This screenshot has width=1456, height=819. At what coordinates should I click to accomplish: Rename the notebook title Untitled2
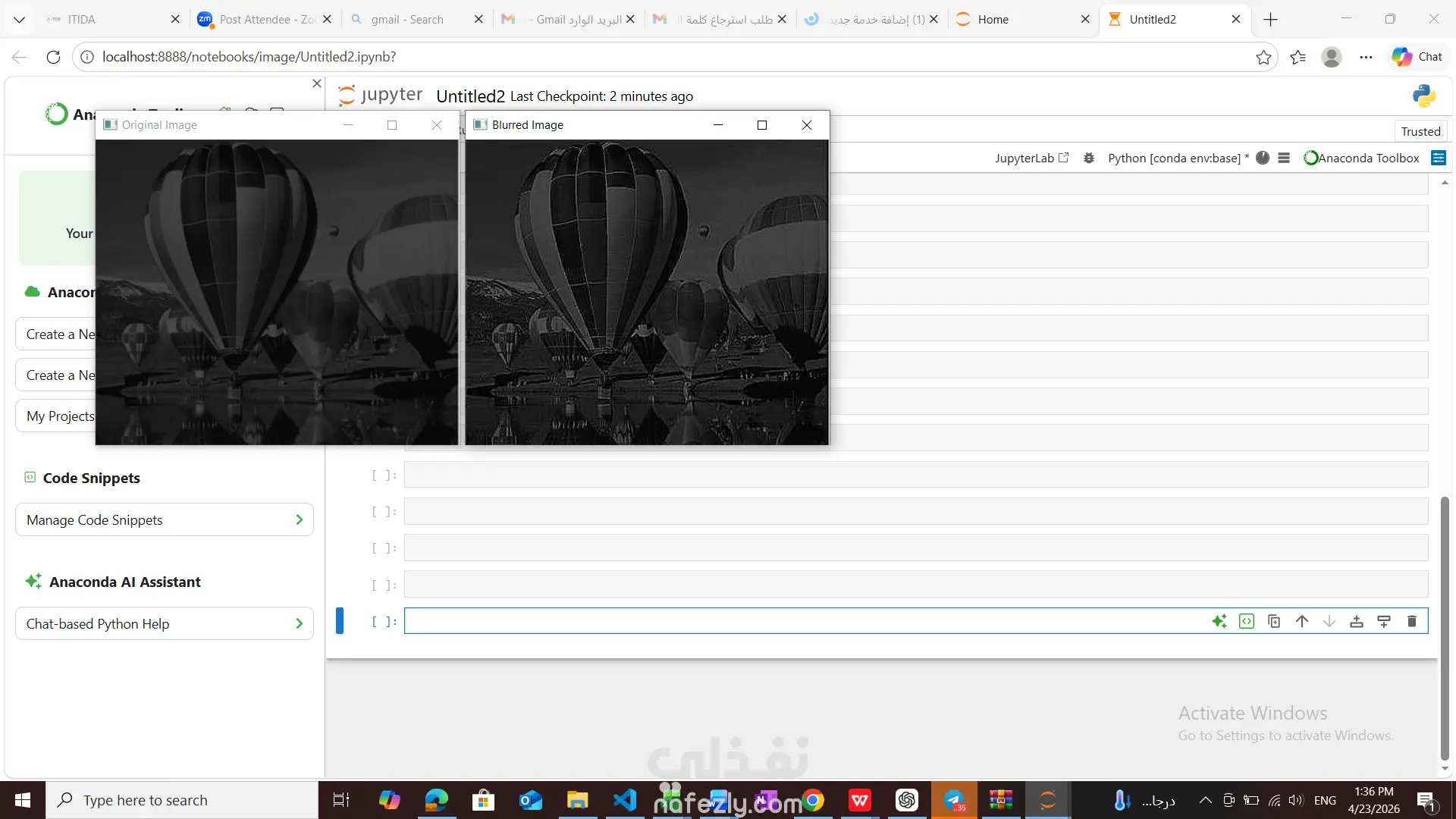coord(470,96)
